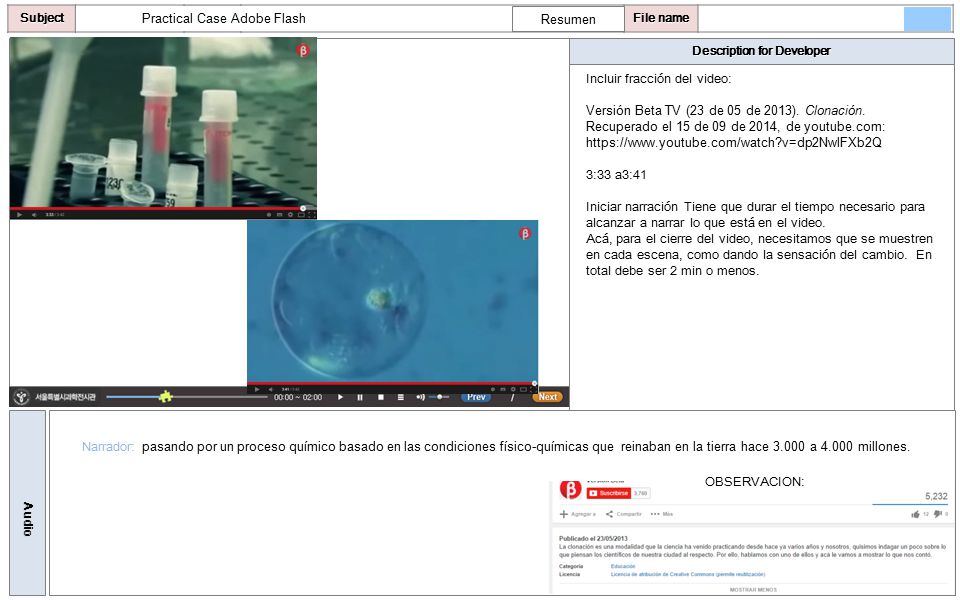960x600 pixels.
Task: Click fullscreen icon in lab vials video controls
Action: click(311, 215)
